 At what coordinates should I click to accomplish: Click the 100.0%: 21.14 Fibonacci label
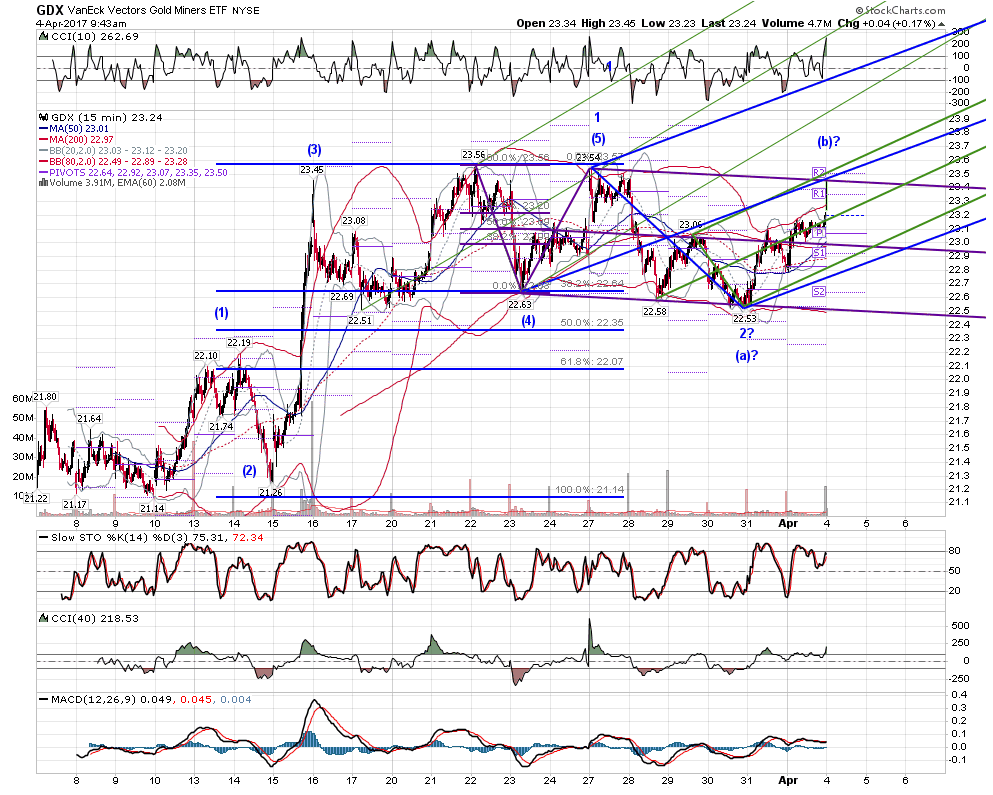(x=589, y=490)
